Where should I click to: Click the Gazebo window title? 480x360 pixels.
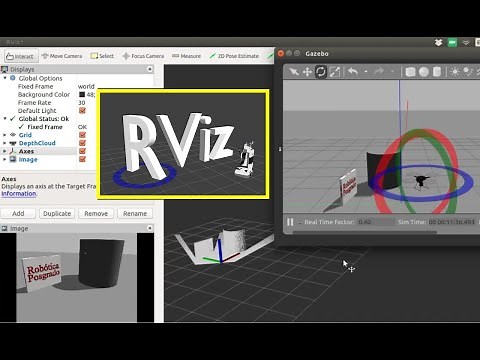[x=317, y=53]
